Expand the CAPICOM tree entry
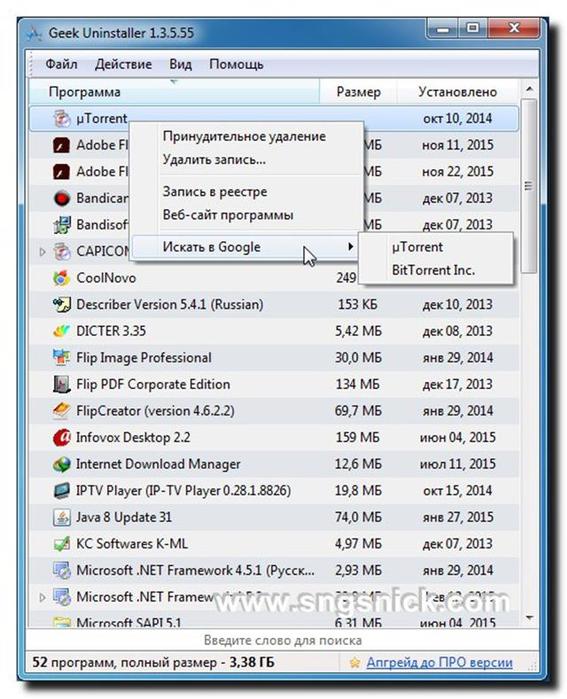The width and height of the screenshot is (567, 699). pos(42,251)
